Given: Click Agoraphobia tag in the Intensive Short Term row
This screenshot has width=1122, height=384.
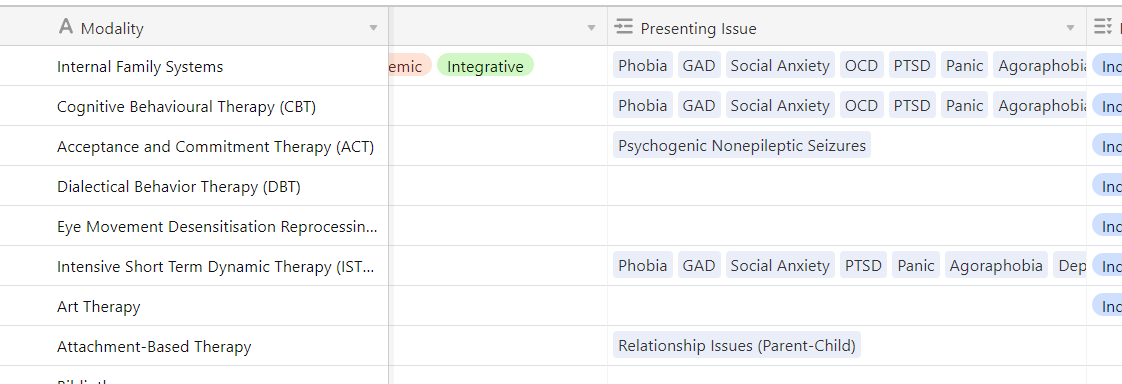Looking at the screenshot, I should coord(996,266).
